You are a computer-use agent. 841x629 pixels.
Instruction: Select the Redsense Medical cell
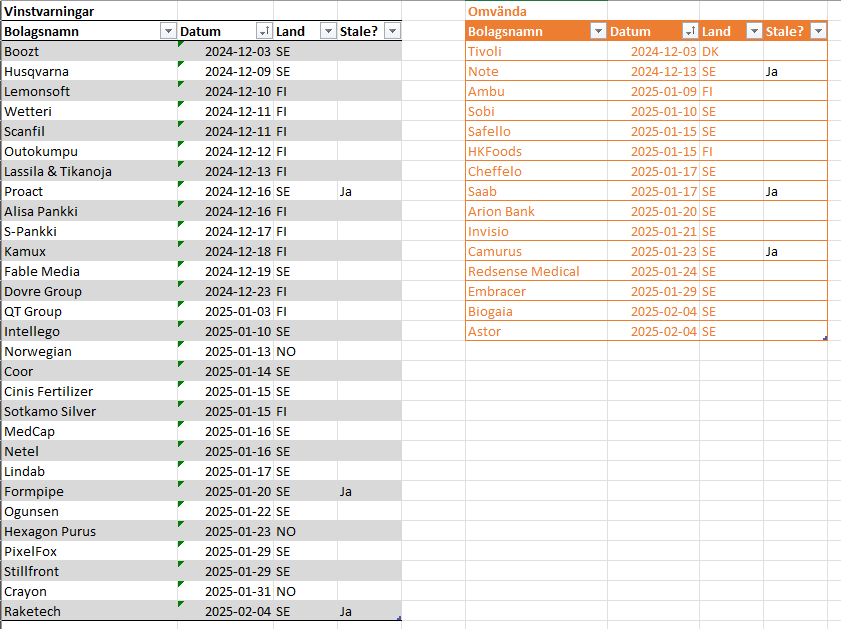point(536,271)
